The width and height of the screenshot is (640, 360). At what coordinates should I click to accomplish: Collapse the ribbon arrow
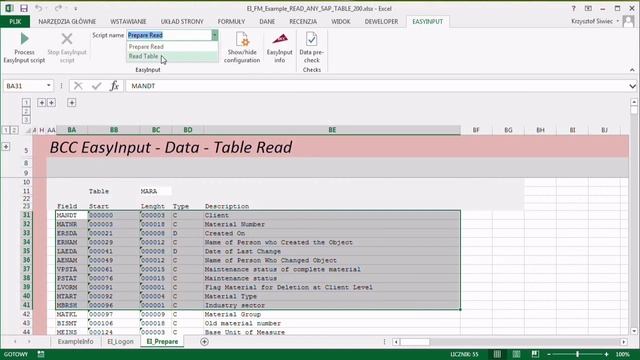(x=632, y=70)
